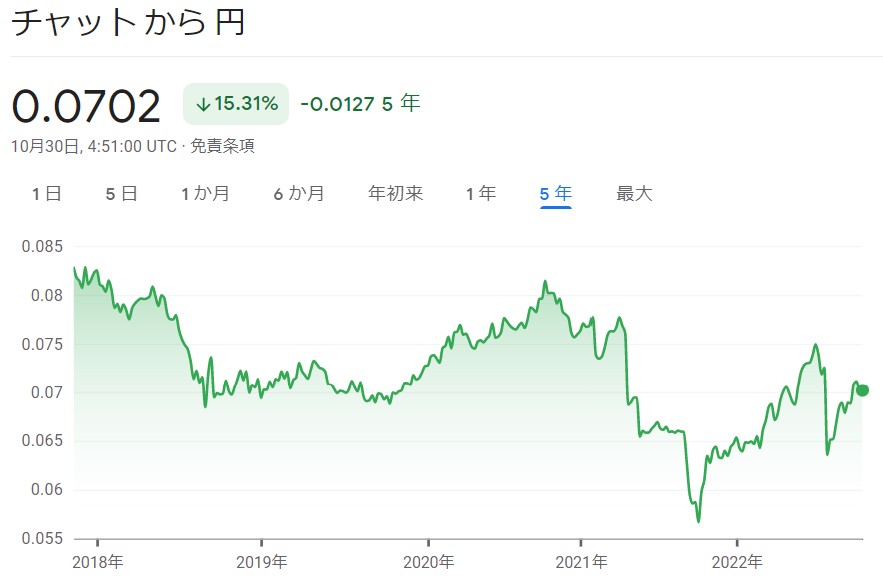Click the lowest dip on the chart line
Screen dimensions: 883x579
click(697, 521)
